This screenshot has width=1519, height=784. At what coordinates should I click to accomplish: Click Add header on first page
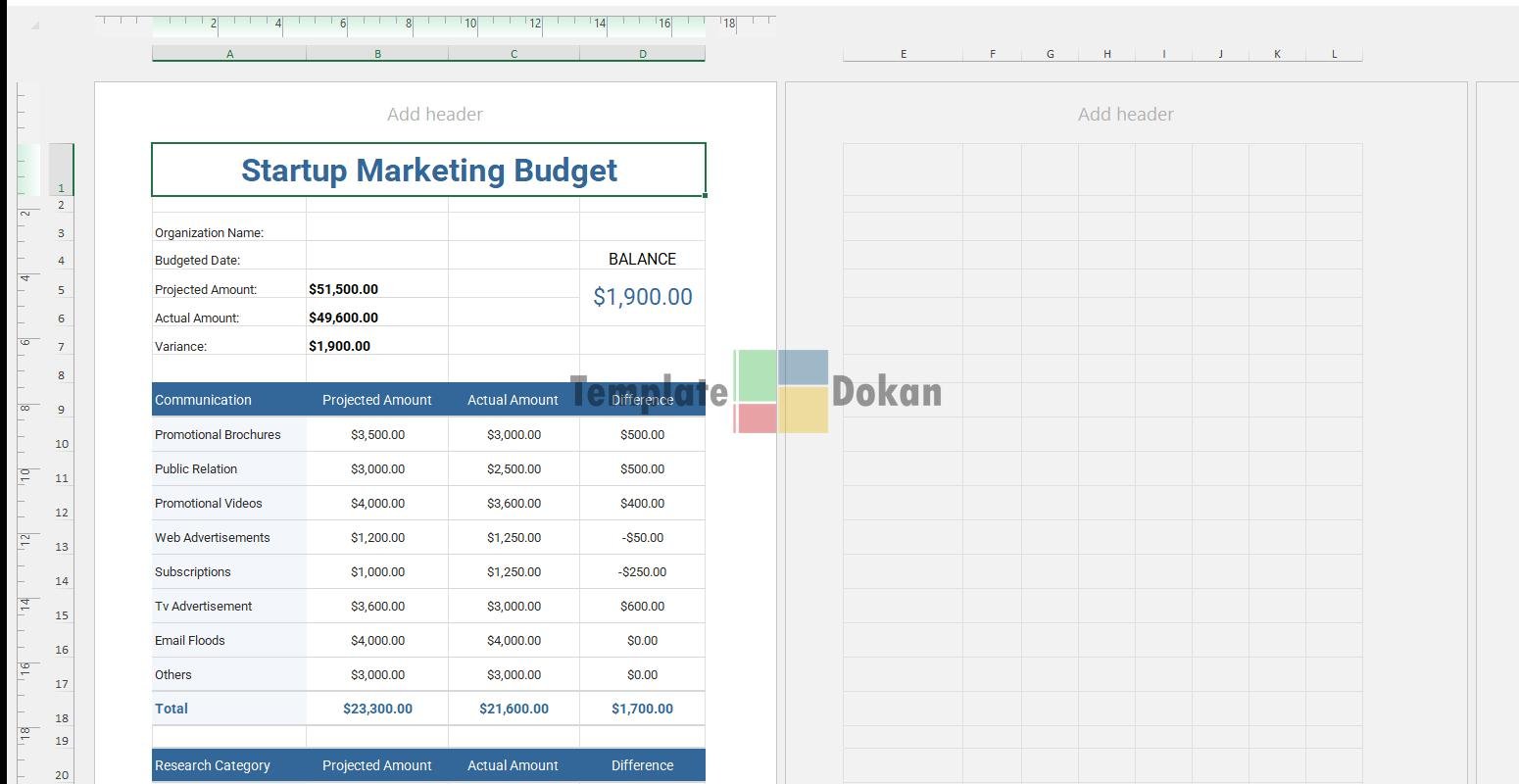tap(434, 115)
